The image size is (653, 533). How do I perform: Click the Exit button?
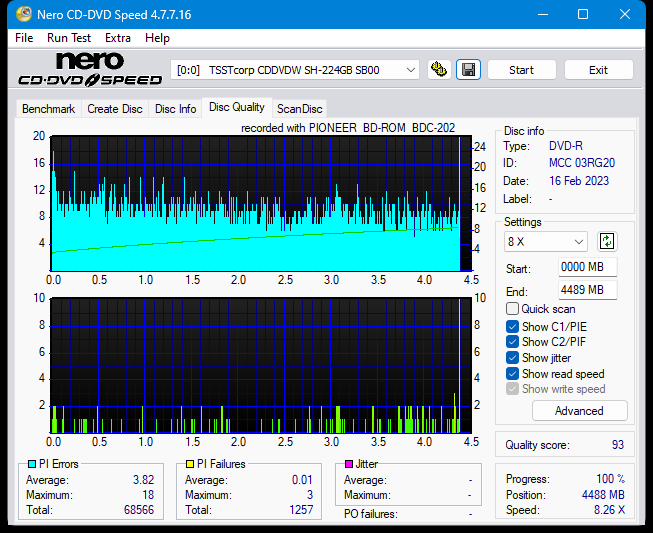(598, 70)
